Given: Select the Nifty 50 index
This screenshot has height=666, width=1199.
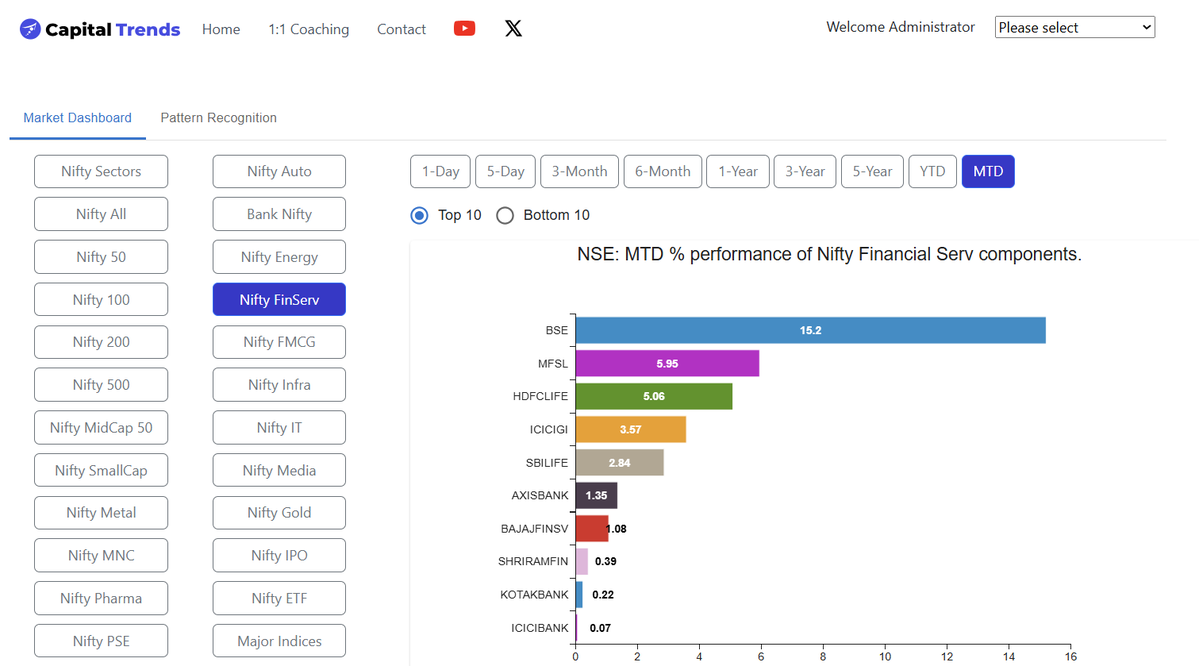Looking at the screenshot, I should point(101,257).
